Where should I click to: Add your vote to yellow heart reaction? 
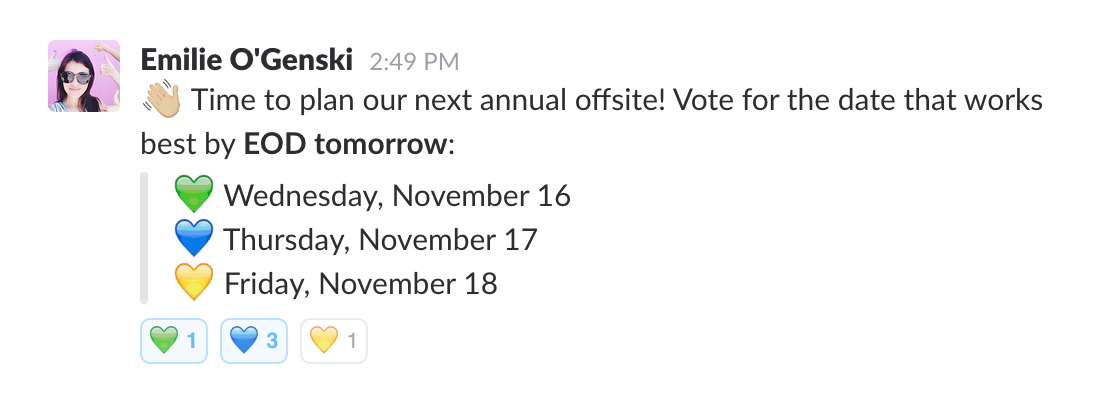tap(334, 341)
